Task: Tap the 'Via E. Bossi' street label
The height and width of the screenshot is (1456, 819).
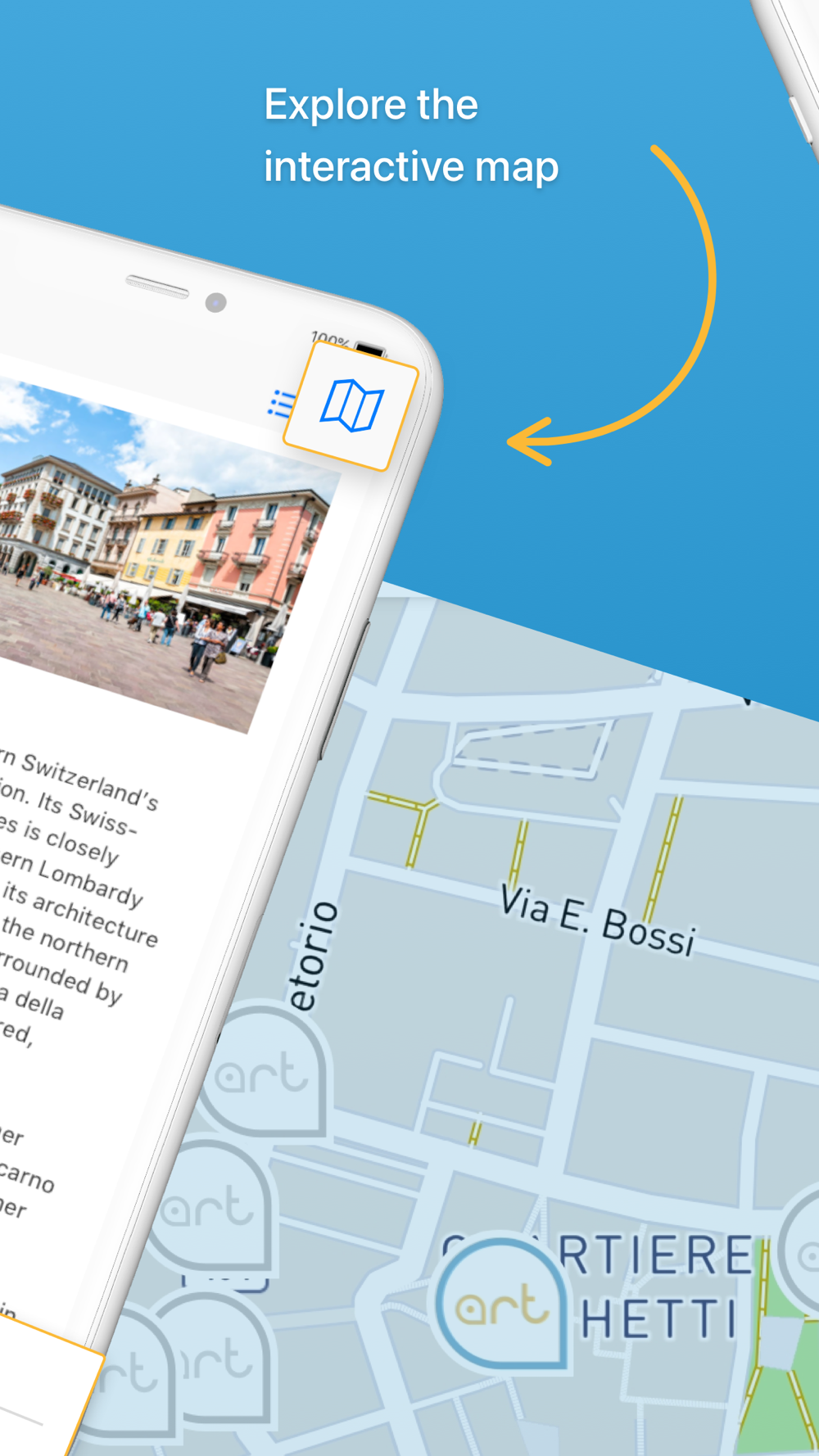Action: pos(598,921)
